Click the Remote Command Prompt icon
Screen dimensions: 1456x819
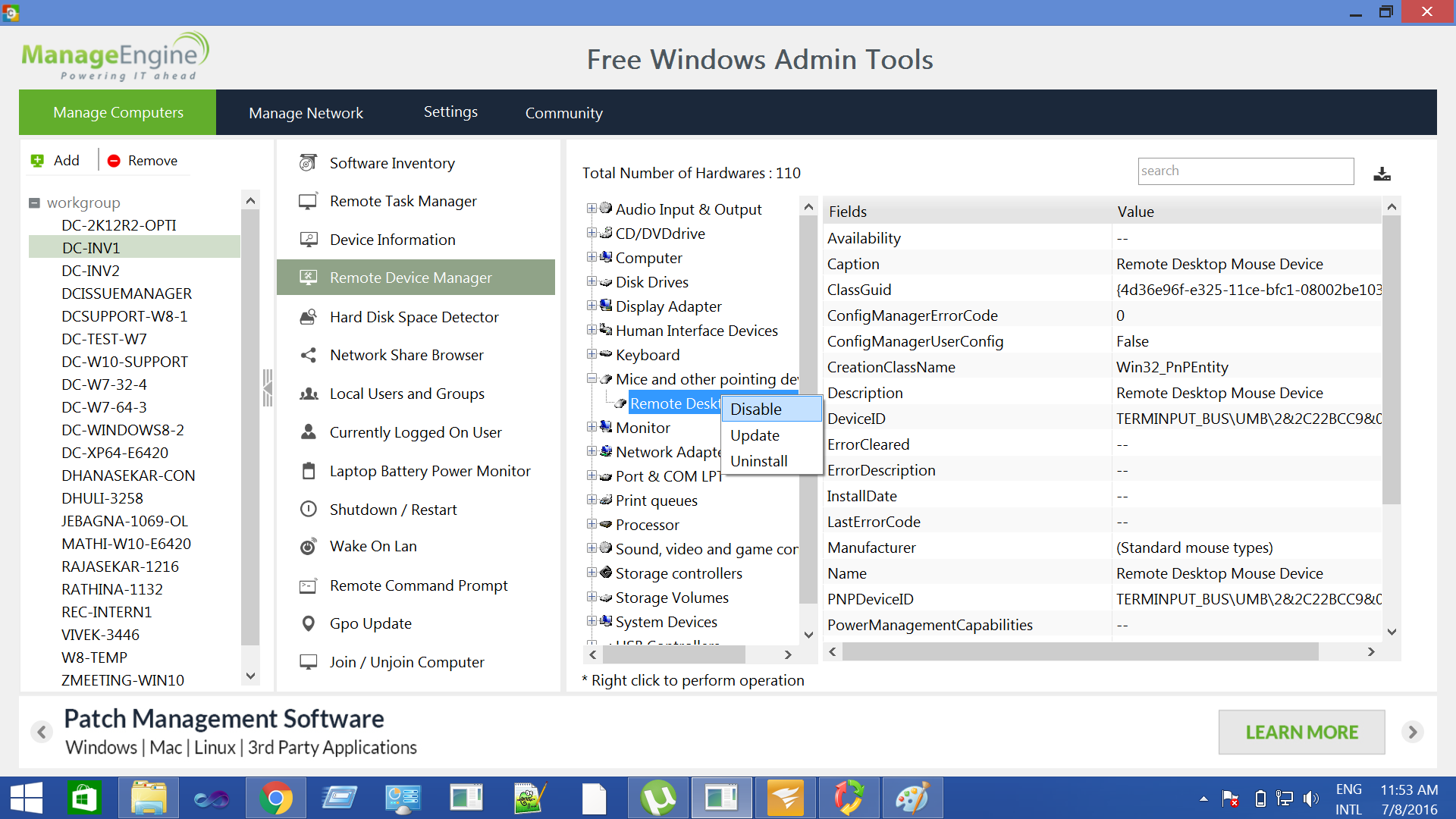308,585
